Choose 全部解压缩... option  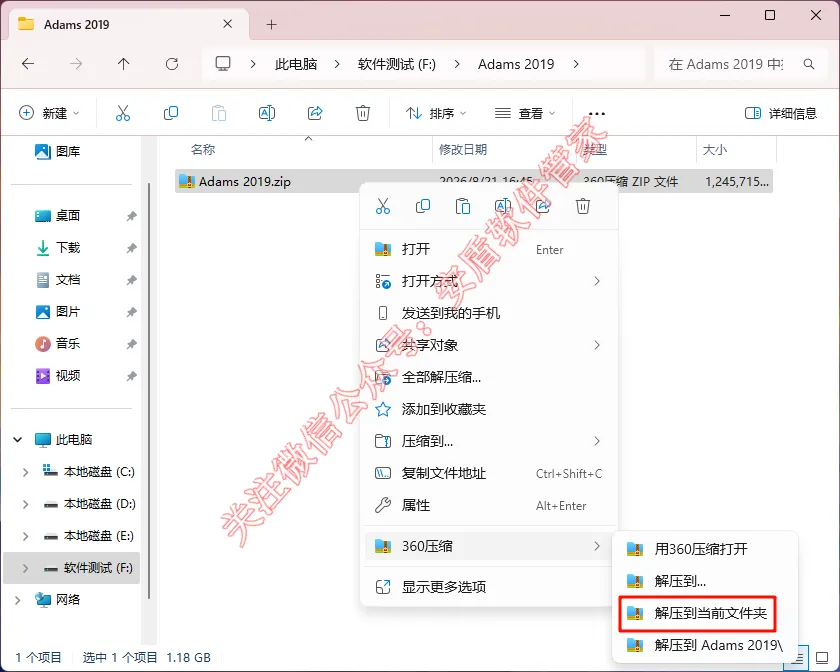pos(489,377)
